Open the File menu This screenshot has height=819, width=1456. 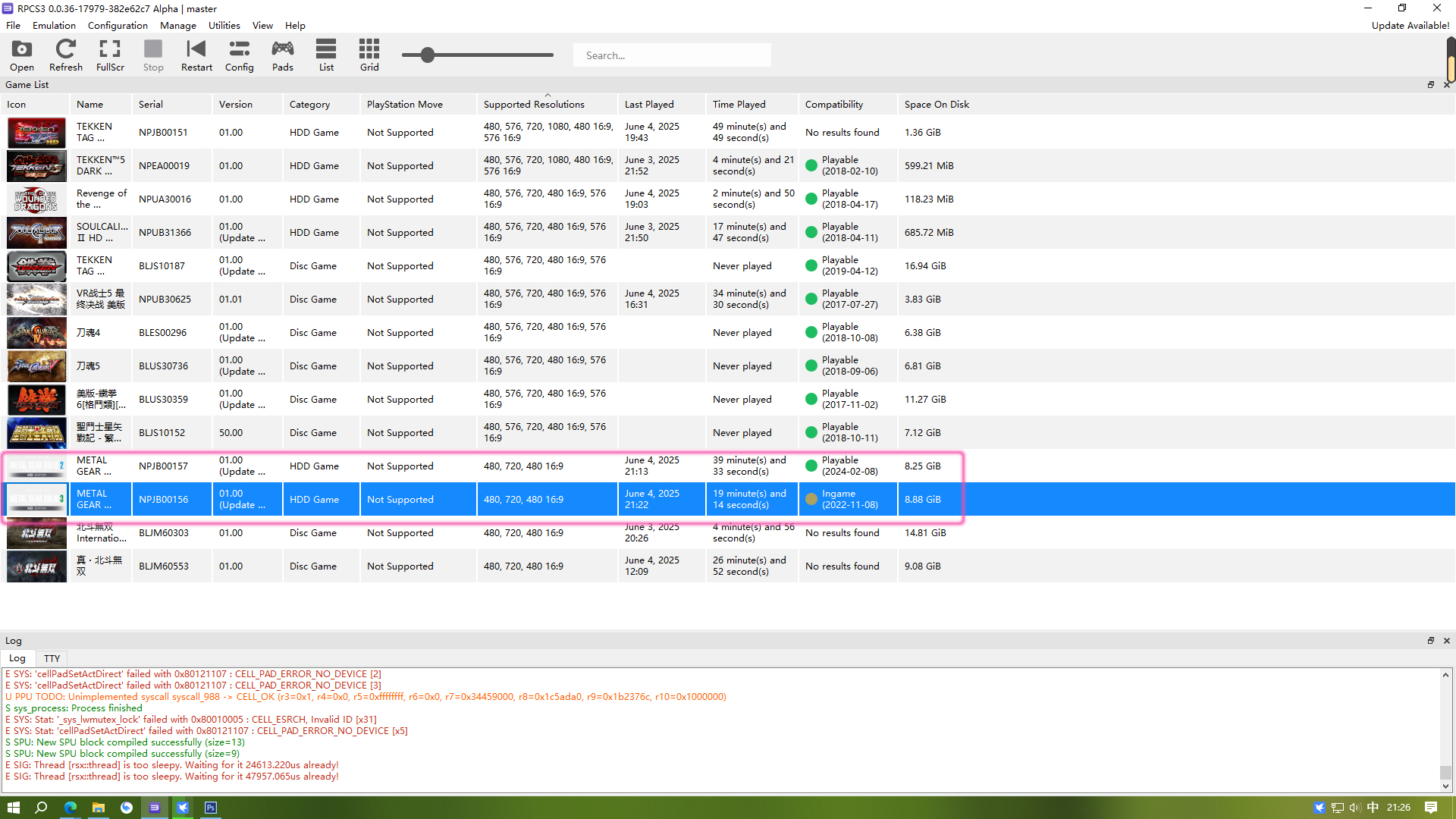pyautogui.click(x=13, y=25)
